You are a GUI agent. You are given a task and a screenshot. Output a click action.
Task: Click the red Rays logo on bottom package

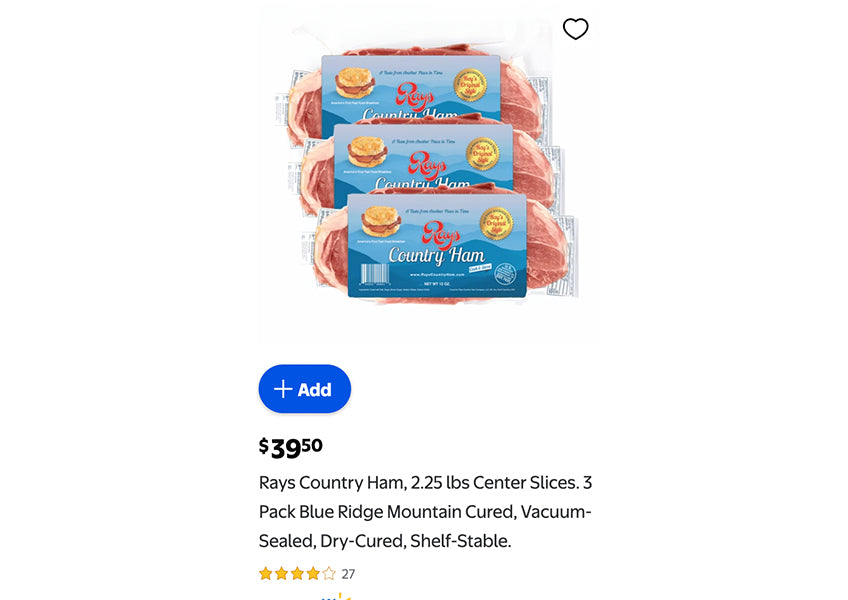pos(441,235)
